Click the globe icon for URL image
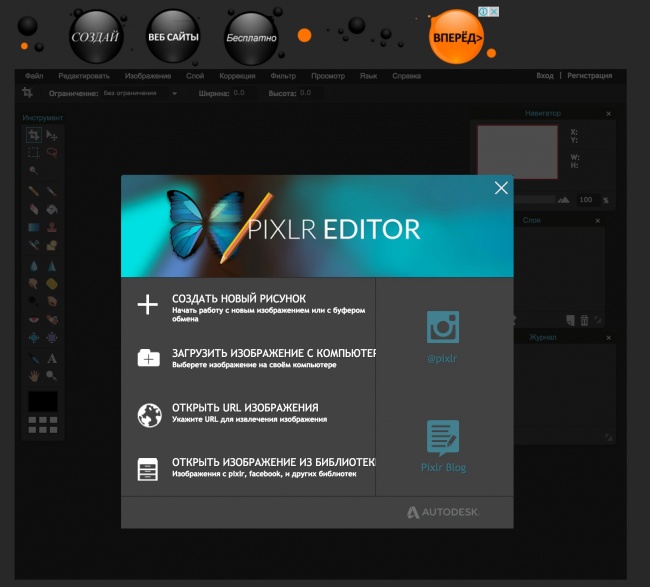This screenshot has height=587, width=650. coord(148,414)
